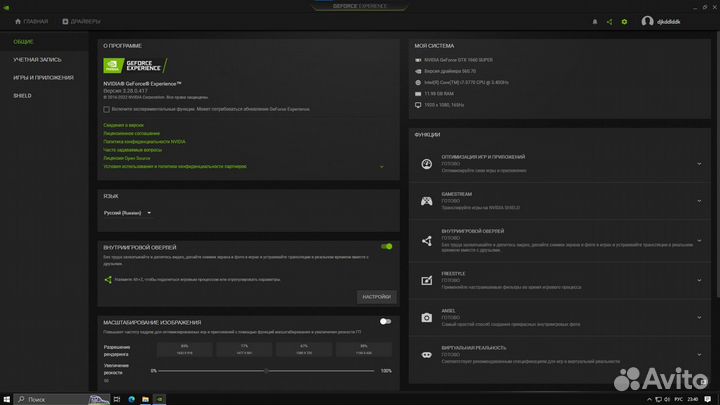Viewport: 720px width, 405px height.
Task: Expand the Freestyle feature row
Action: (x=699, y=279)
